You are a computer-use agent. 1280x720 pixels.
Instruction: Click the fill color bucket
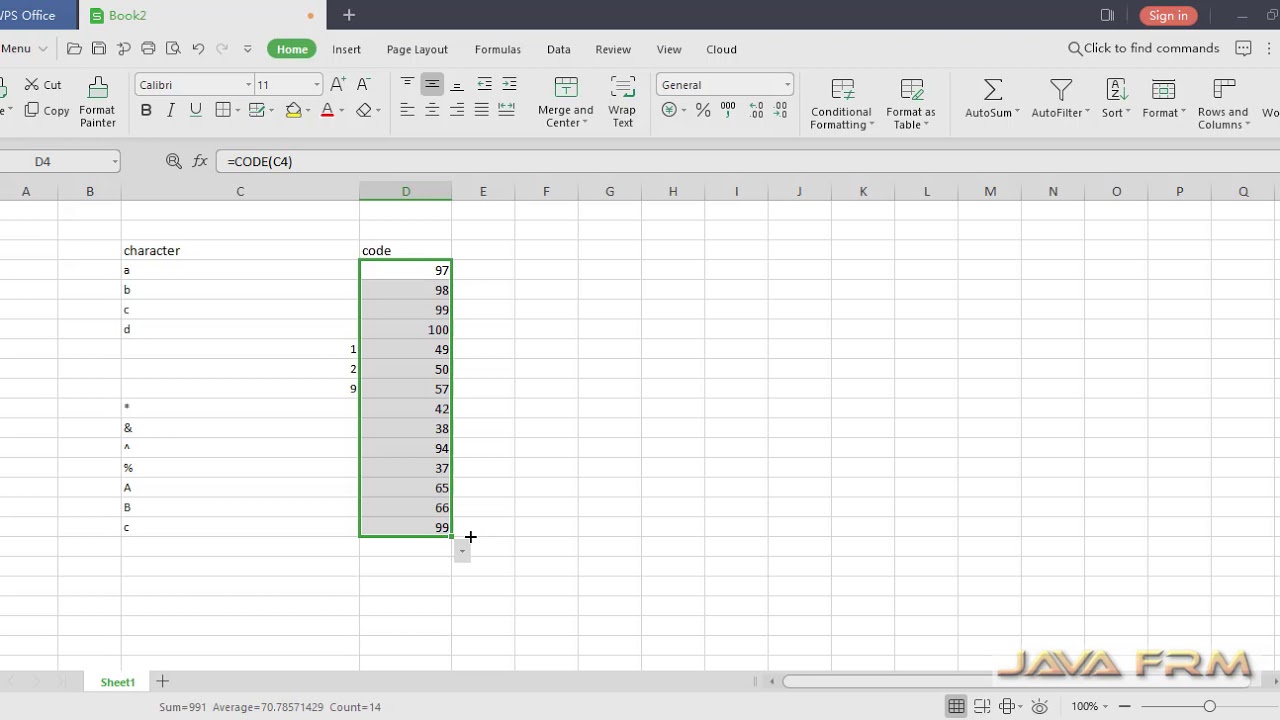(x=293, y=110)
